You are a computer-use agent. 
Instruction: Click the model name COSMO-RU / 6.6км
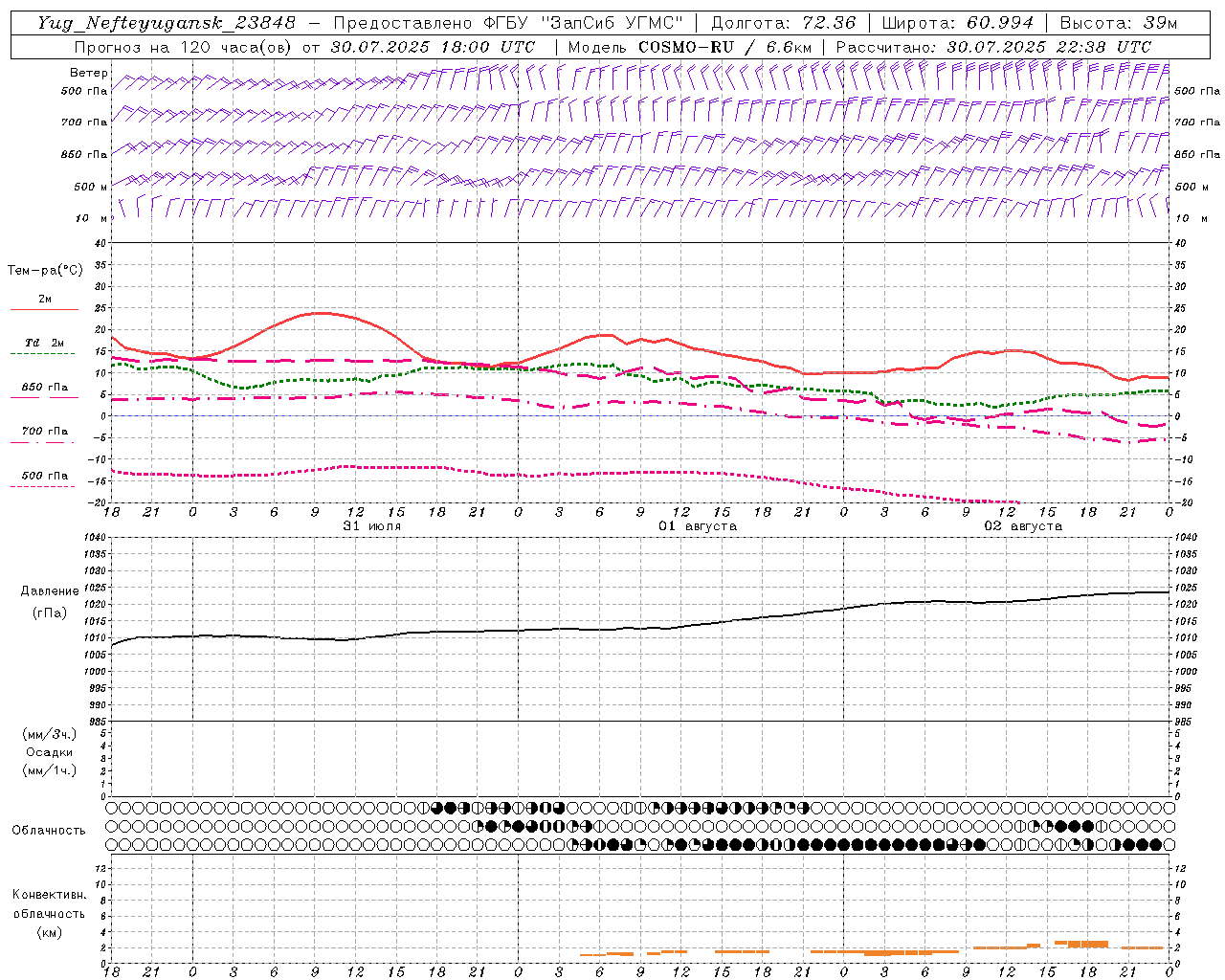click(x=725, y=47)
